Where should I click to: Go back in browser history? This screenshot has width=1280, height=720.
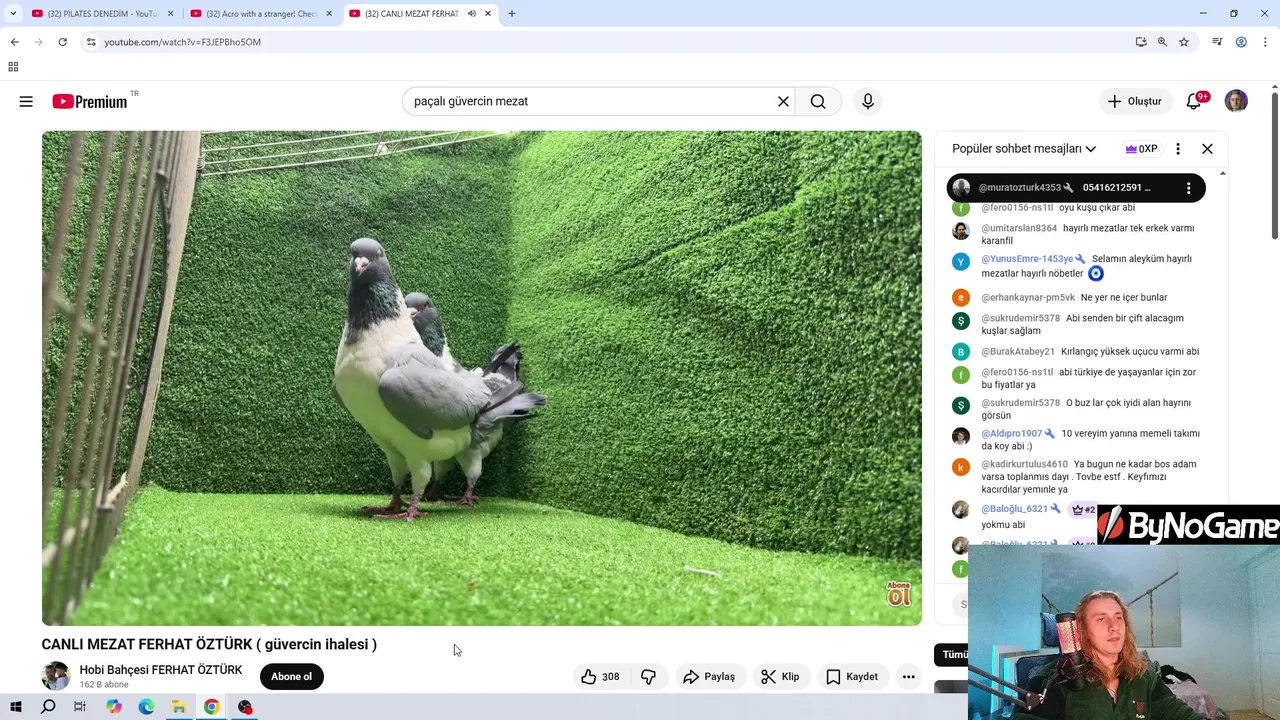14,42
